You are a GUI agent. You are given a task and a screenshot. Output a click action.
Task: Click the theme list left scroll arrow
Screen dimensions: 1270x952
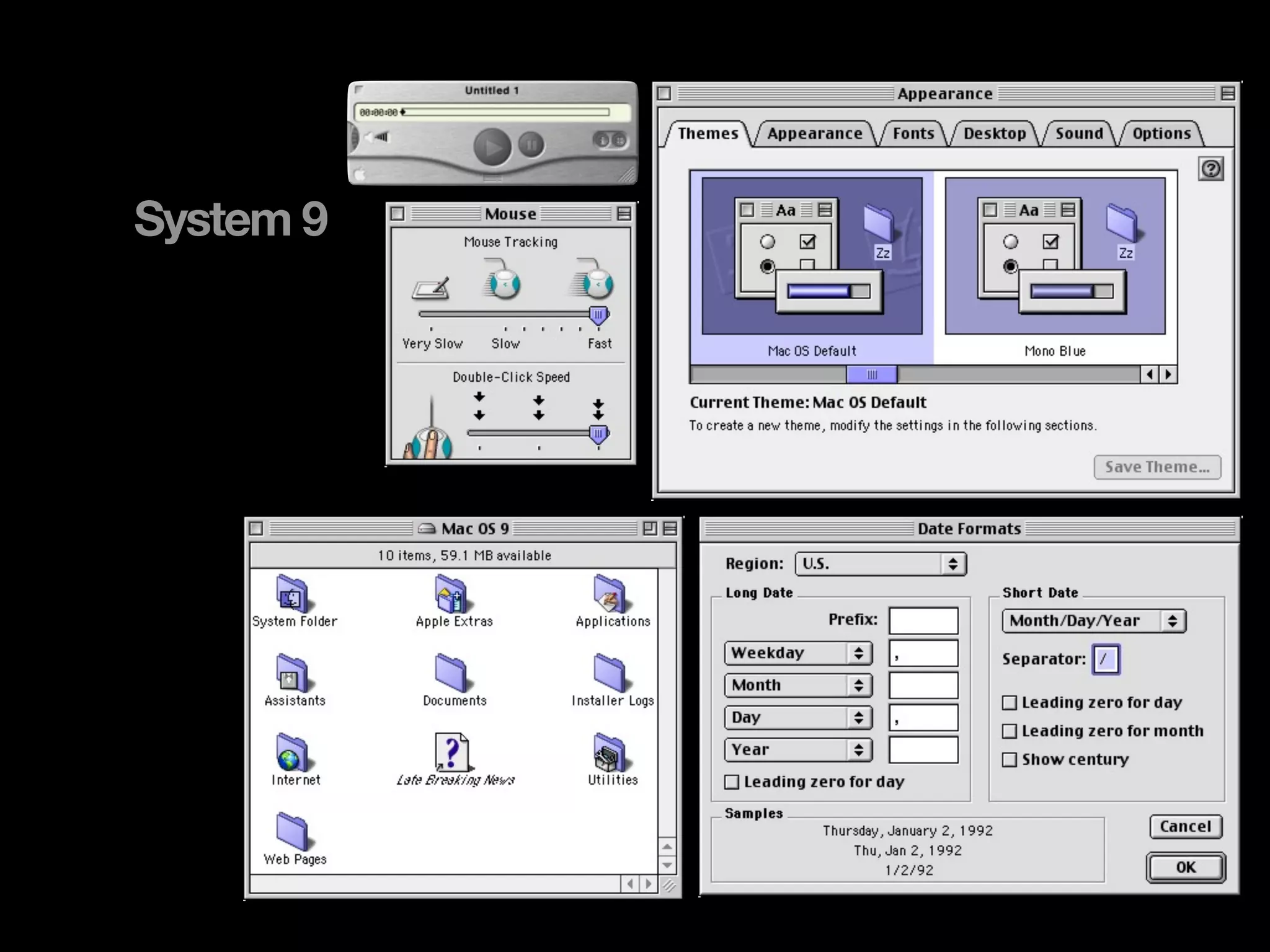coord(1150,374)
